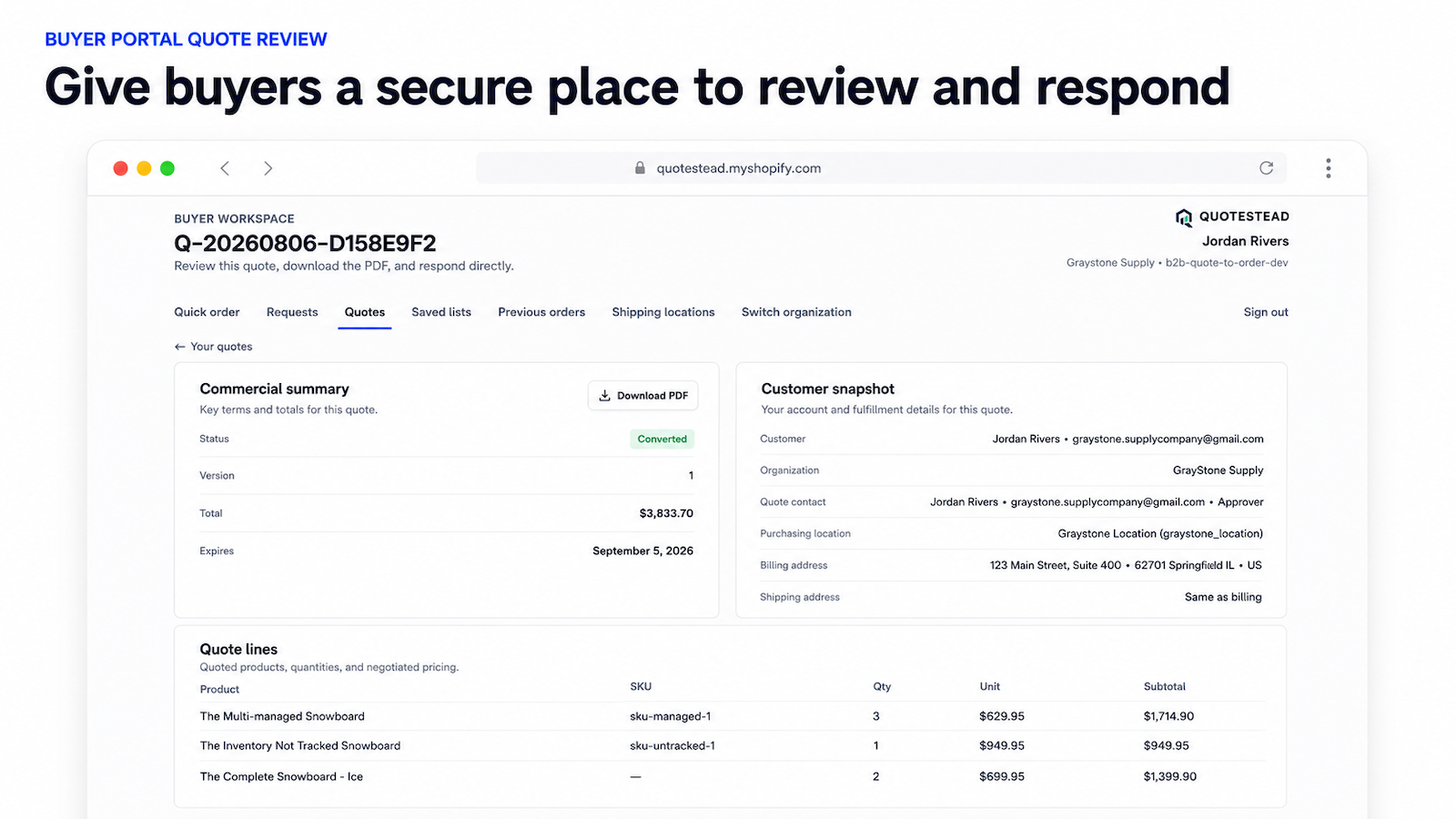The width and height of the screenshot is (1456, 819).
Task: Click the Commercial summary heading
Action: tap(274, 389)
